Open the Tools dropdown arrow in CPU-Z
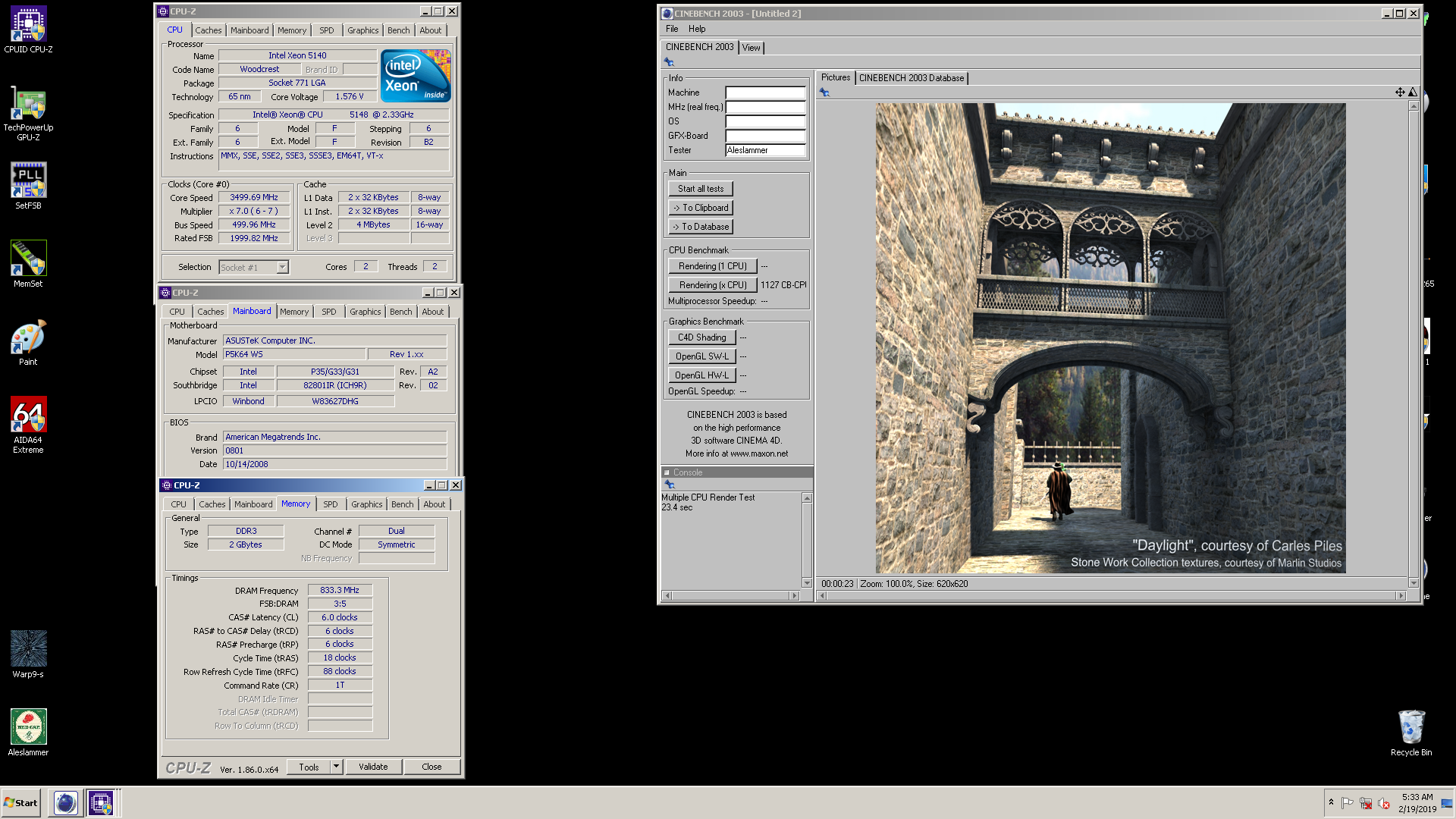The width and height of the screenshot is (1456, 819). 336,767
